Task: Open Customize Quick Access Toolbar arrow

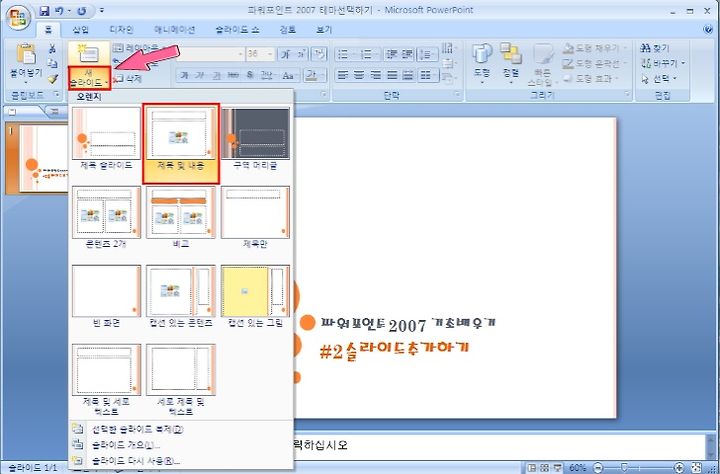Action: (102, 10)
